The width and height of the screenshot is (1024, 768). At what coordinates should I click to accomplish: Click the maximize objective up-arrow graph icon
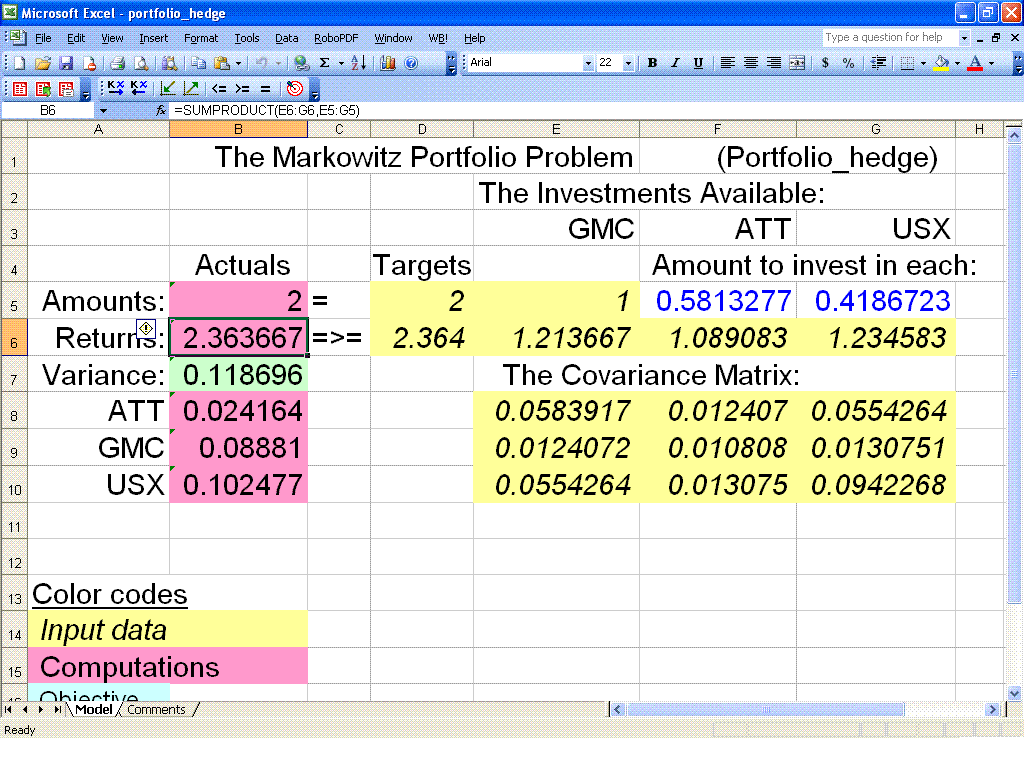pos(191,88)
